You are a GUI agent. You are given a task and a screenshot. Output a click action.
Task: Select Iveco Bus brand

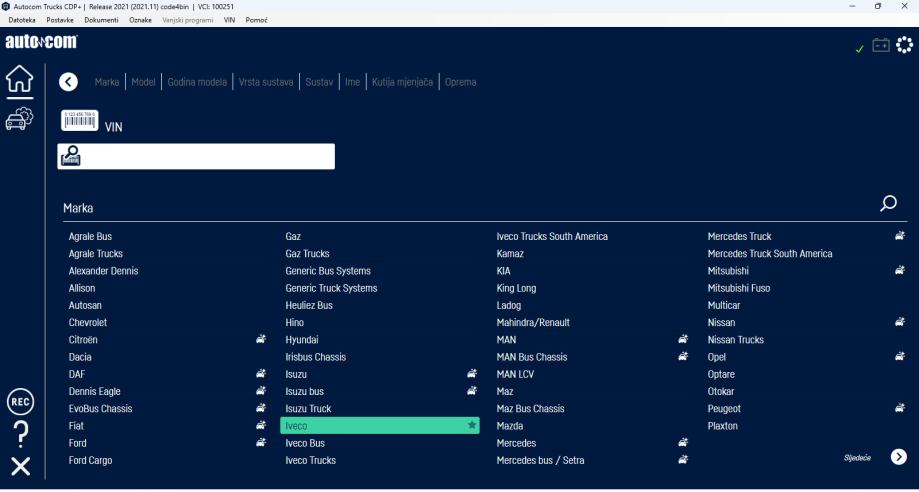305,443
